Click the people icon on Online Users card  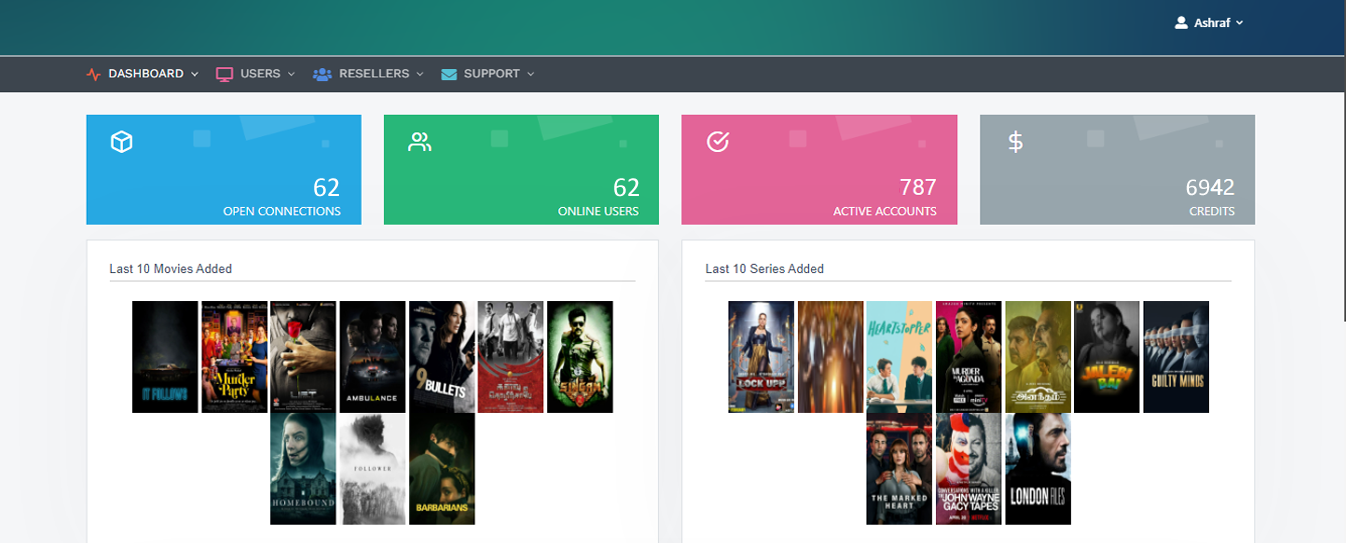tap(419, 142)
